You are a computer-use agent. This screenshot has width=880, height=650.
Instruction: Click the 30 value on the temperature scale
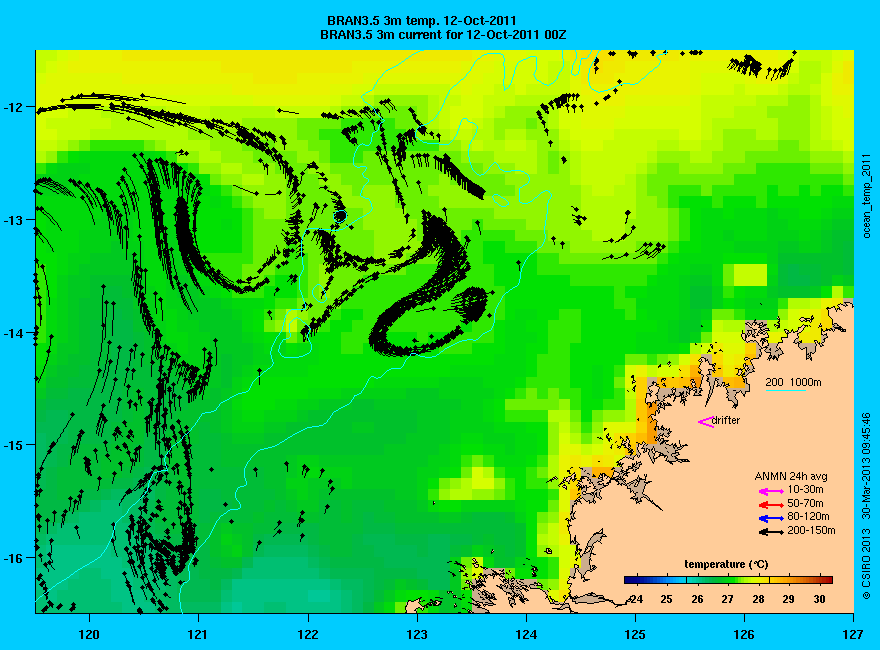(x=819, y=599)
